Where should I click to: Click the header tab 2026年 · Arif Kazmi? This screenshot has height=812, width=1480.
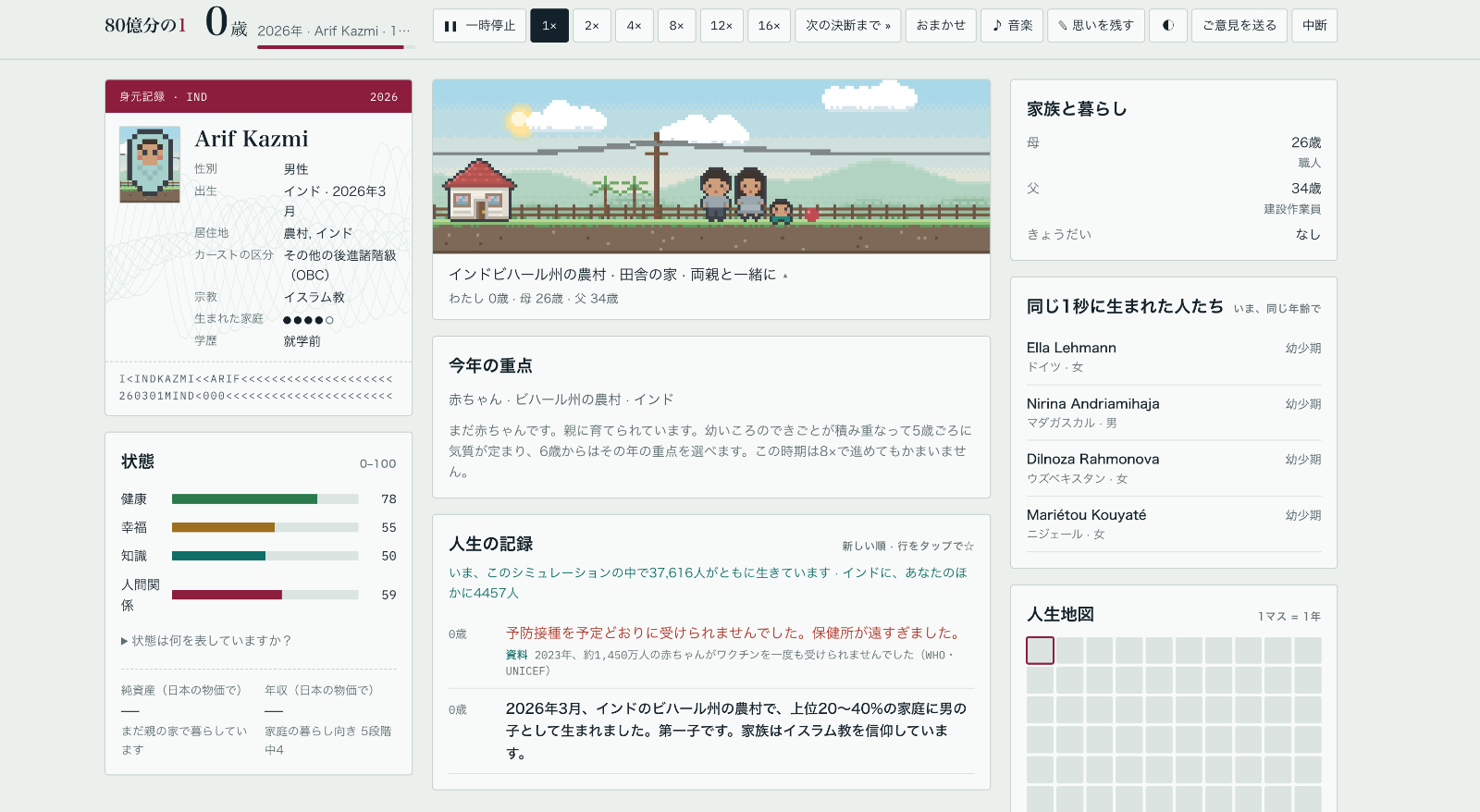point(333,31)
